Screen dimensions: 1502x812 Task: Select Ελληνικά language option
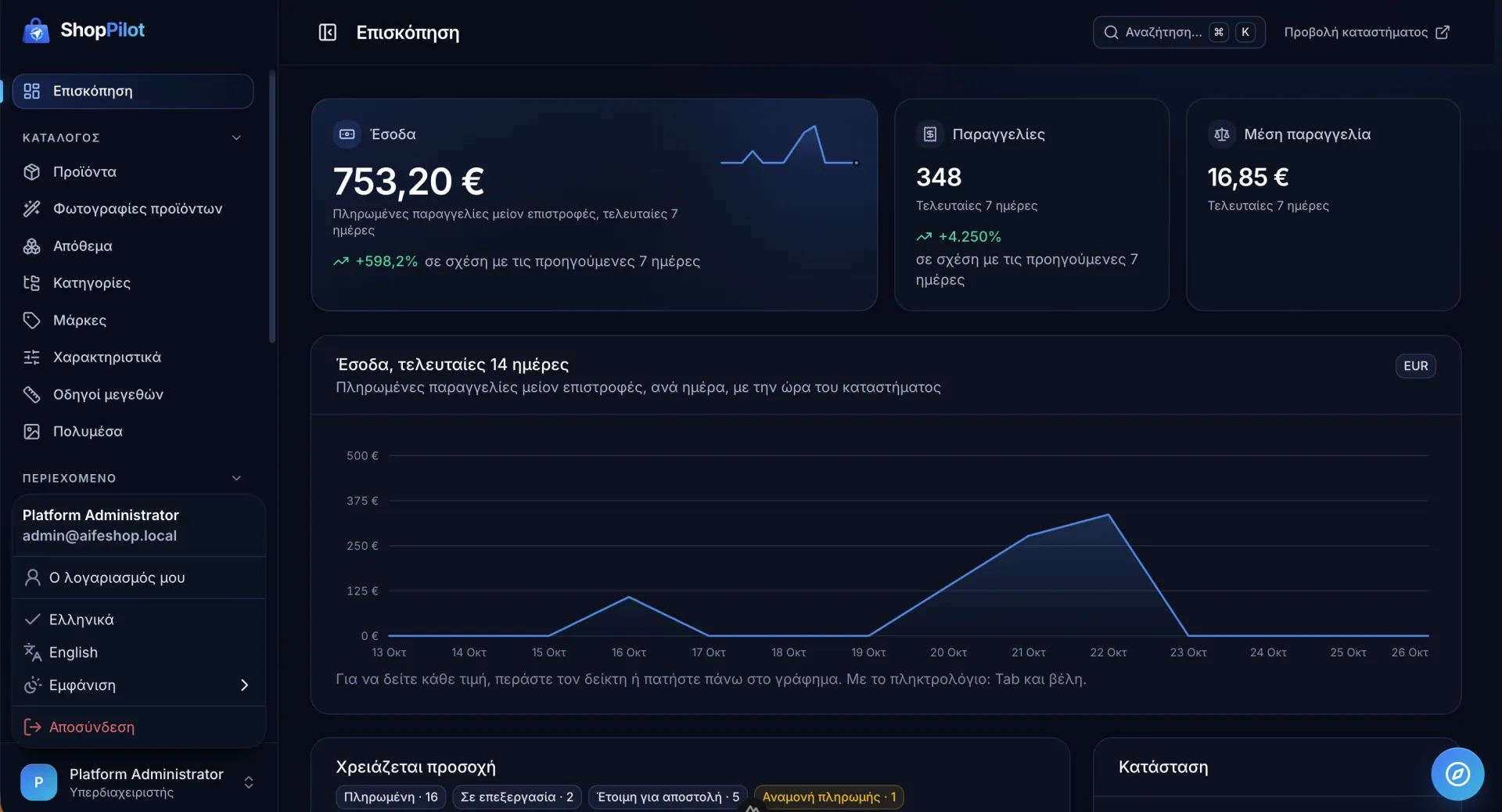(139, 620)
